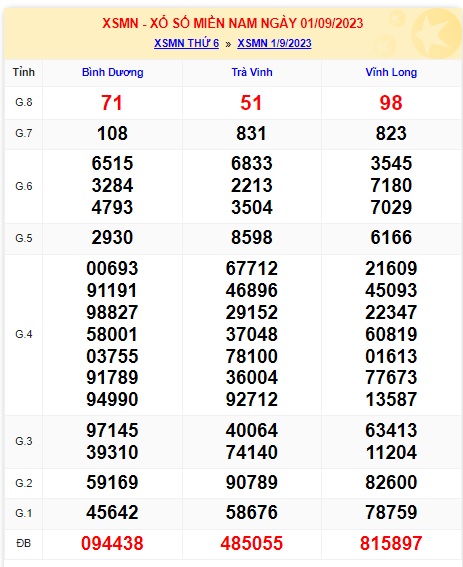
Task: Select the Vĩnh Long province header
Action: coord(391,72)
